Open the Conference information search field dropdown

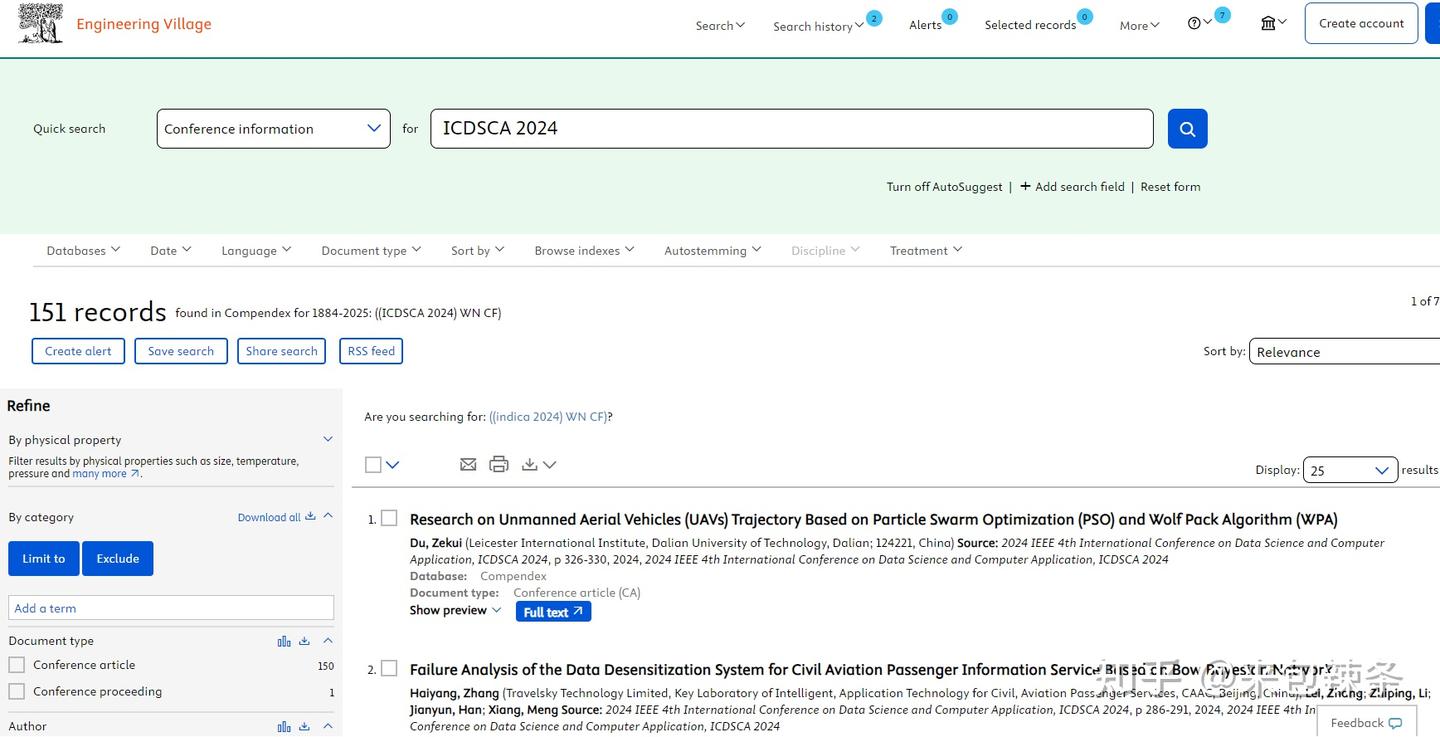(273, 128)
